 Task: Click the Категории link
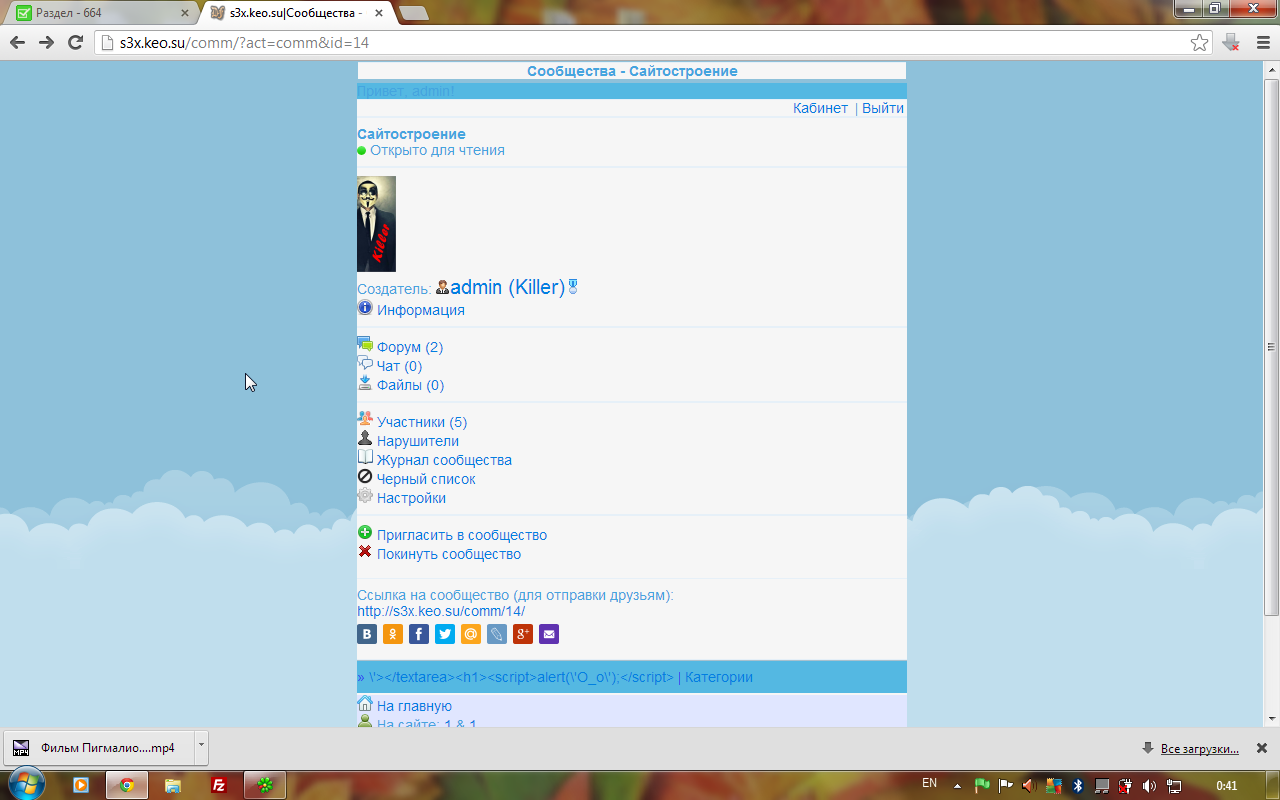pyautogui.click(x=719, y=677)
